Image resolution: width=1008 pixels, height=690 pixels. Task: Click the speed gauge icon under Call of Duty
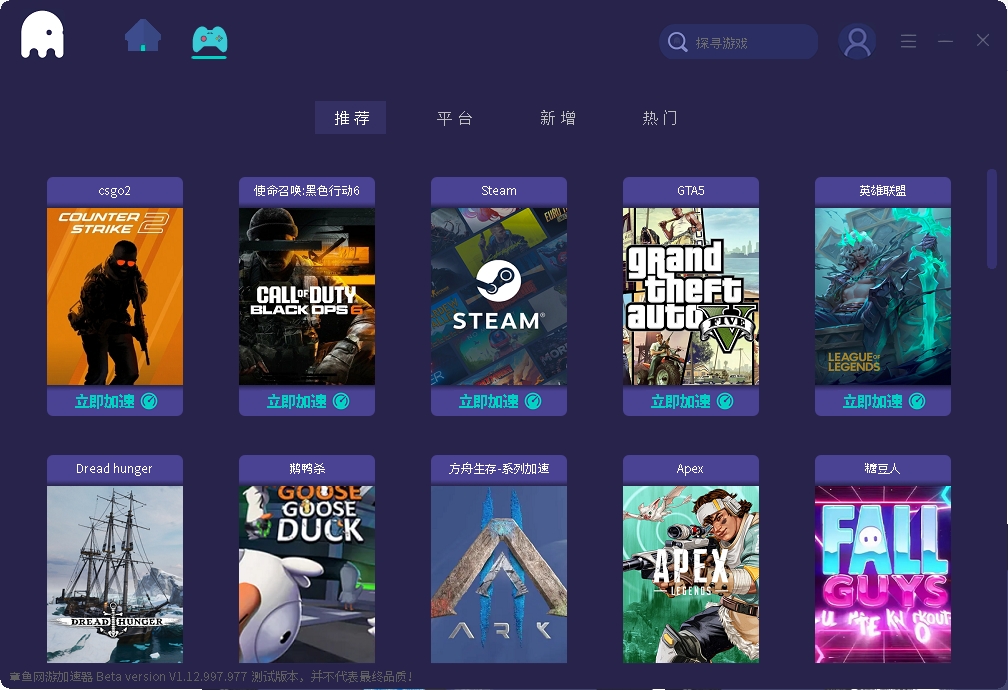coord(341,401)
